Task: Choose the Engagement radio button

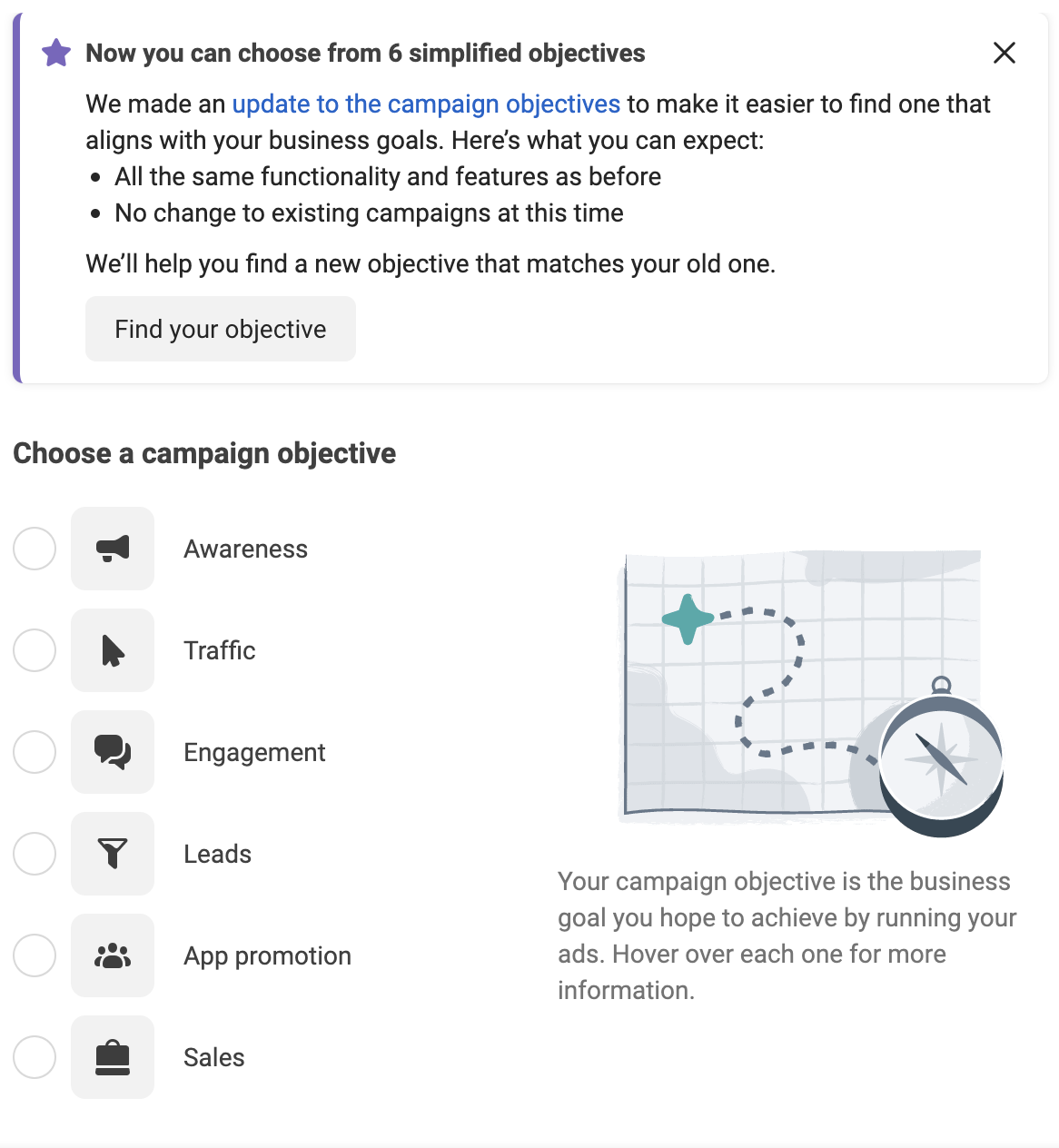Action: (x=35, y=752)
